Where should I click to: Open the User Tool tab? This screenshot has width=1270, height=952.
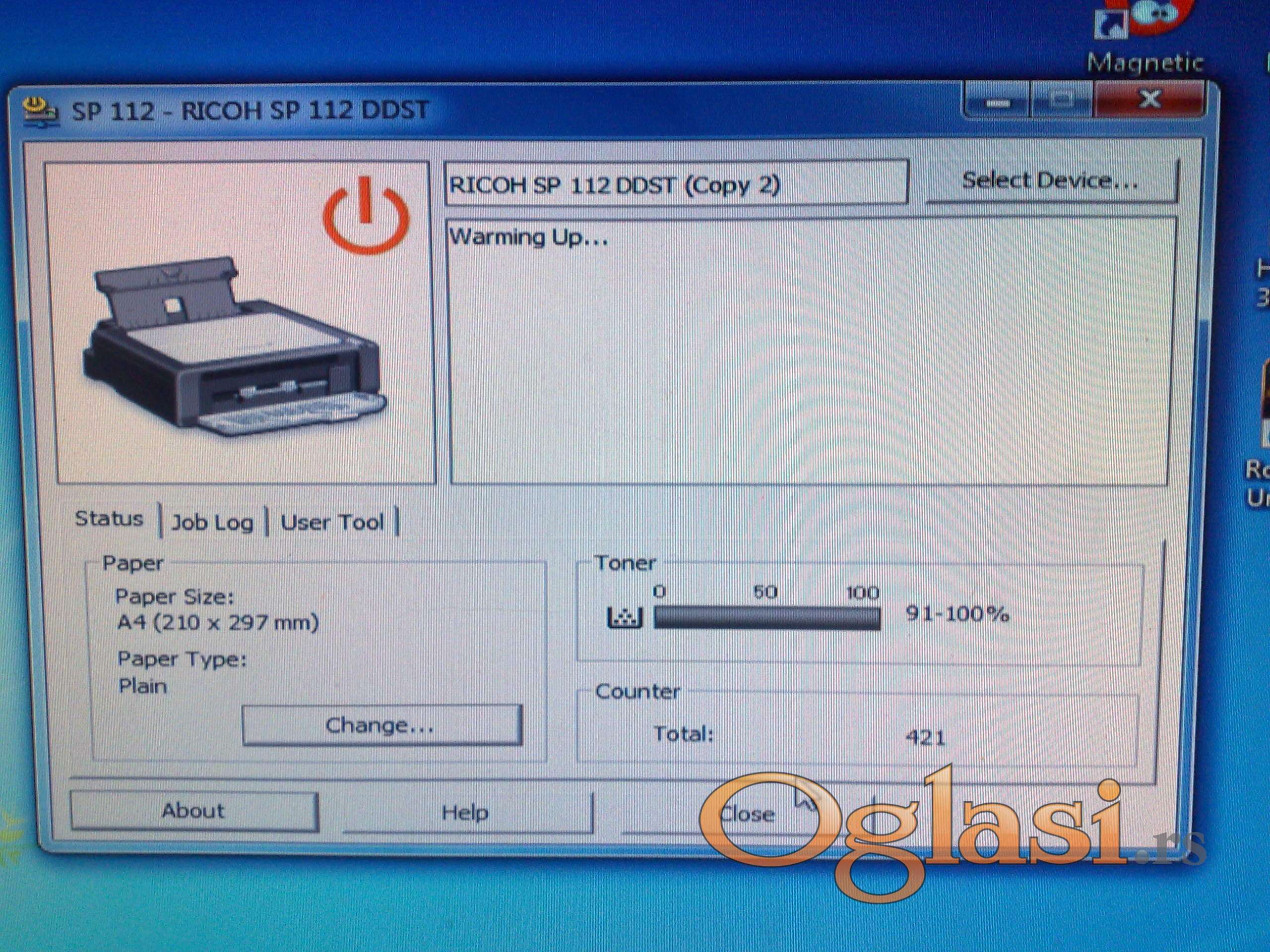(x=332, y=522)
